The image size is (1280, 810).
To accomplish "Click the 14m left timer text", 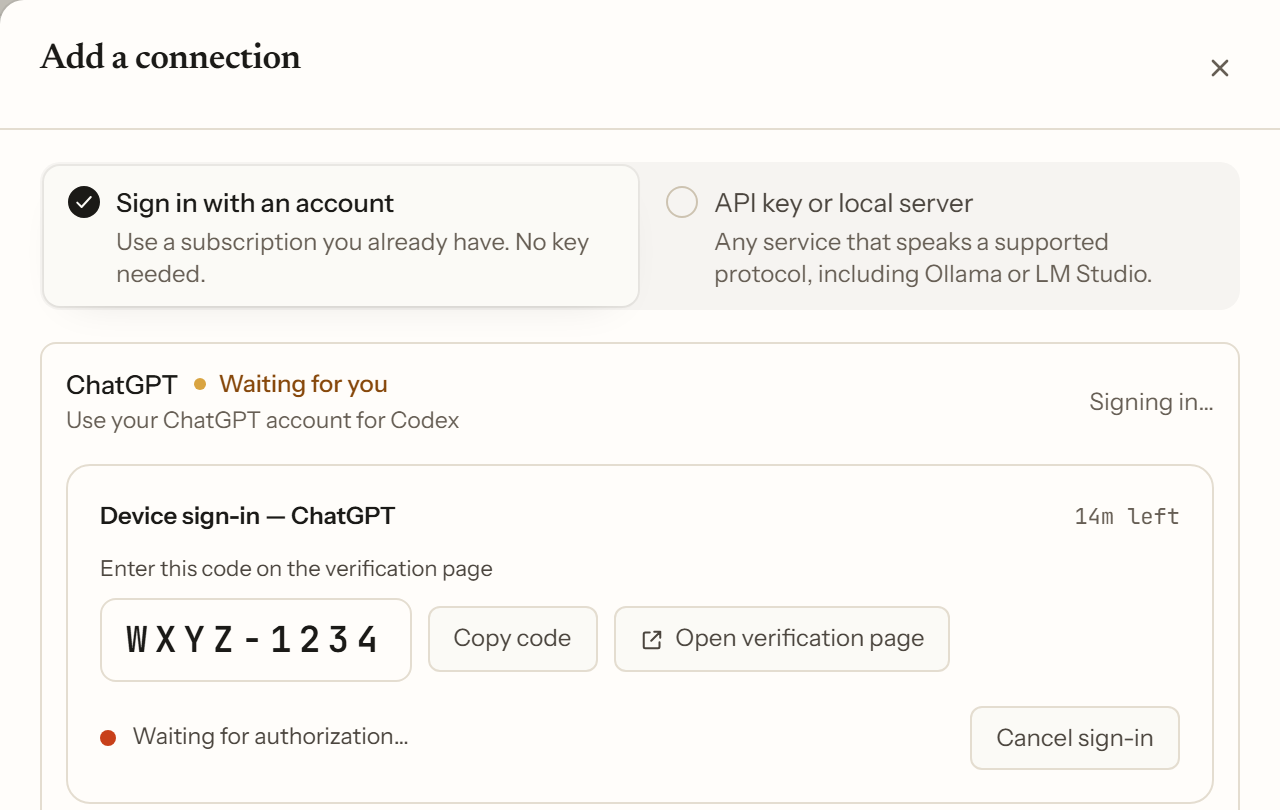I will tap(1127, 517).
